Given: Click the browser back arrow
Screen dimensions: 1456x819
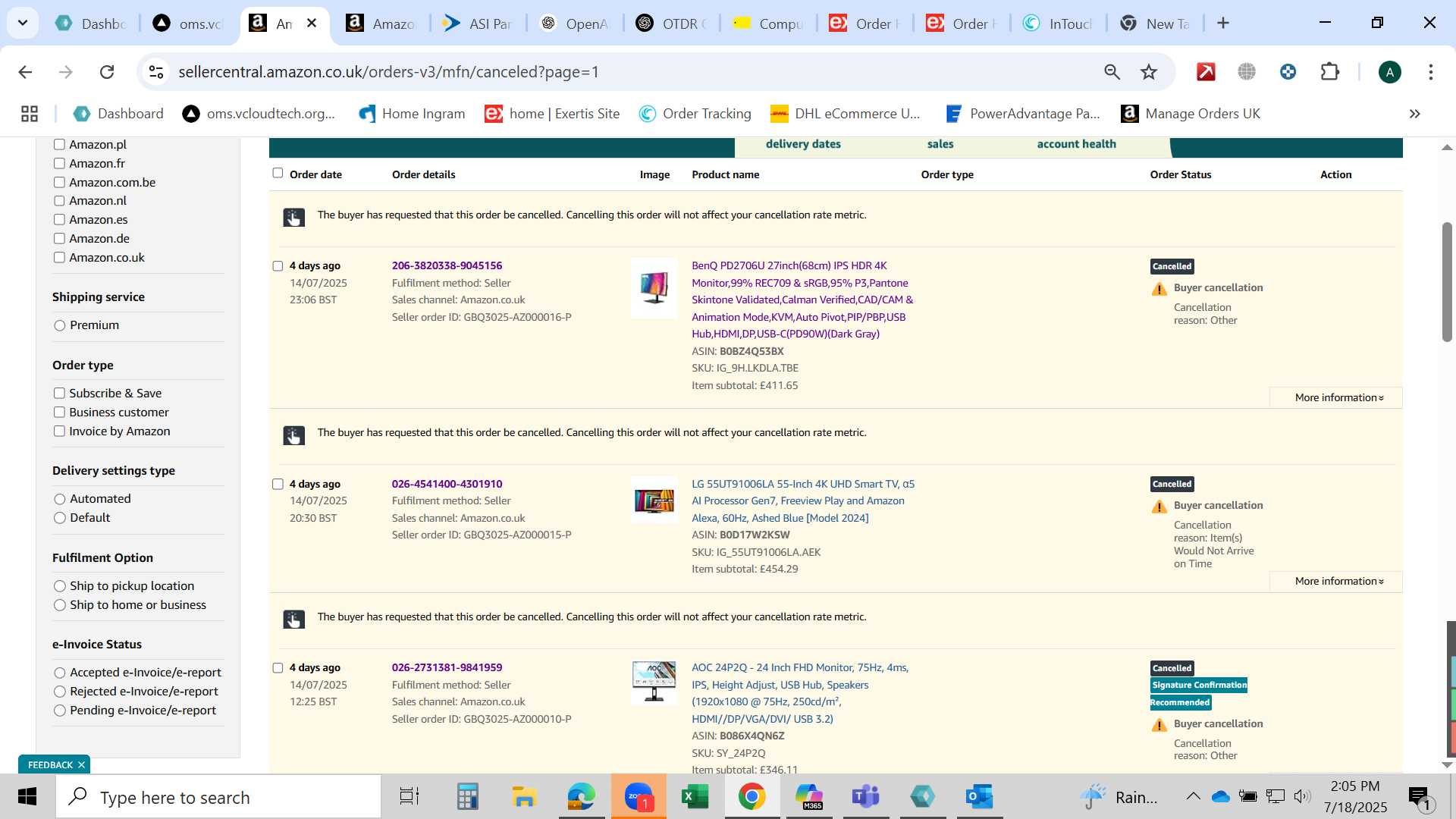Looking at the screenshot, I should (x=25, y=72).
